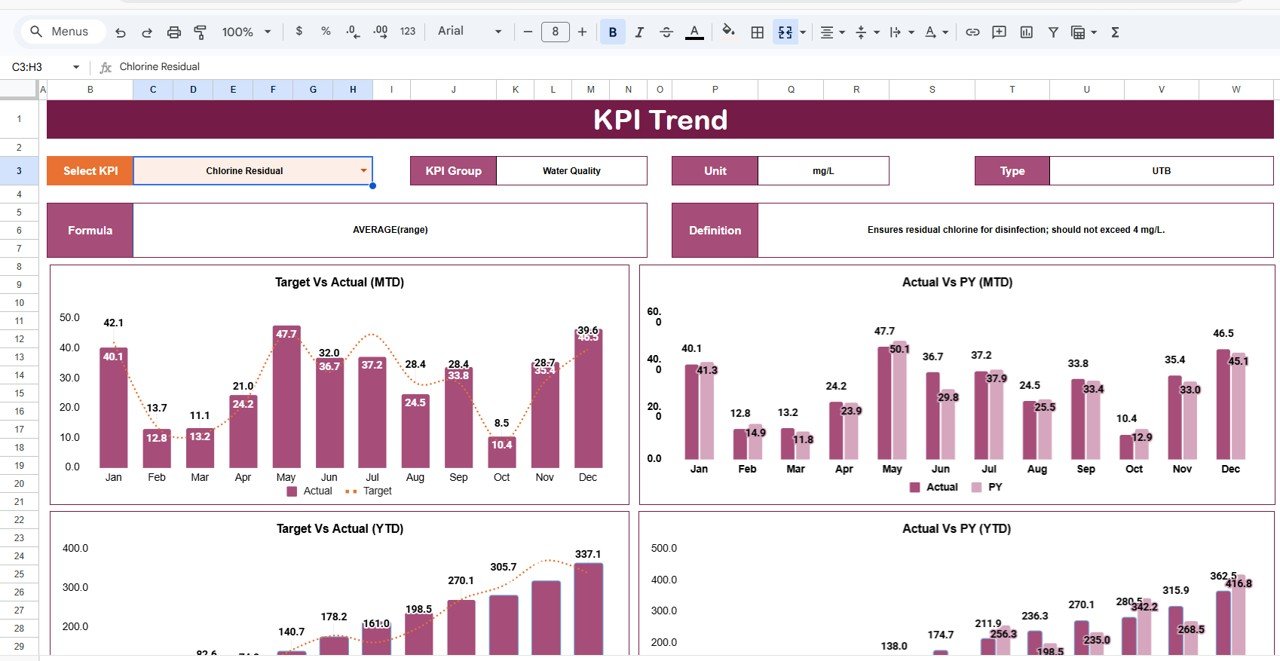Open the Chlorine Residual KPI dropdown

point(363,170)
